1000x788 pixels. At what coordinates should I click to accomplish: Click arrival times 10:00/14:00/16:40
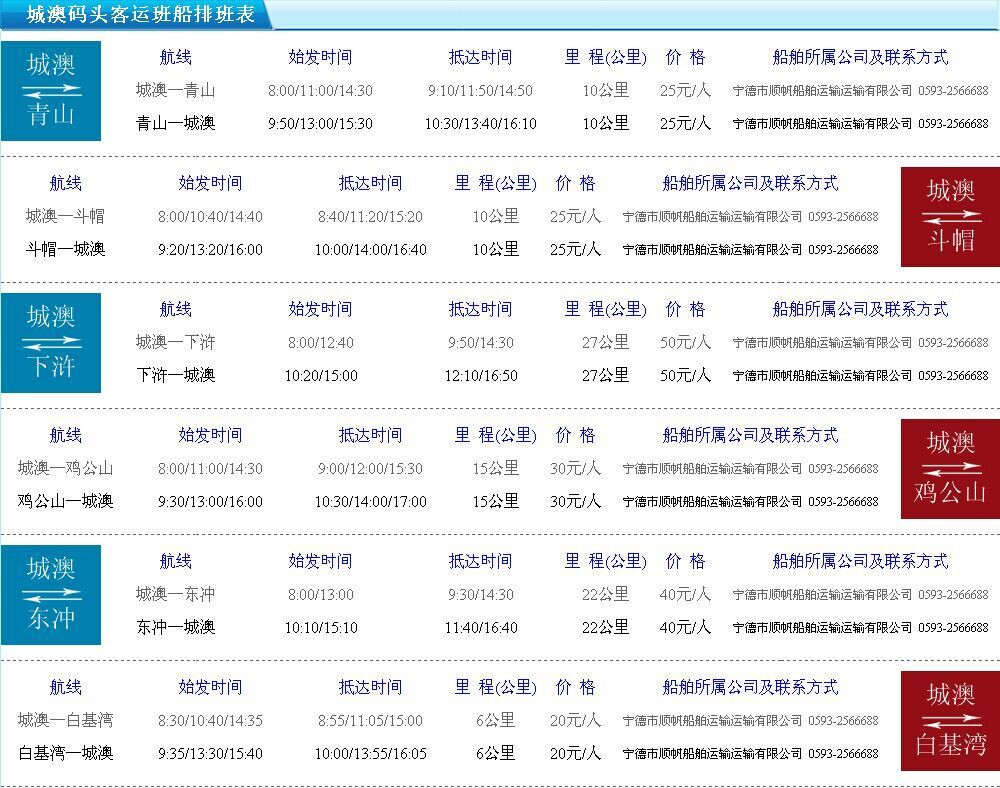point(370,249)
